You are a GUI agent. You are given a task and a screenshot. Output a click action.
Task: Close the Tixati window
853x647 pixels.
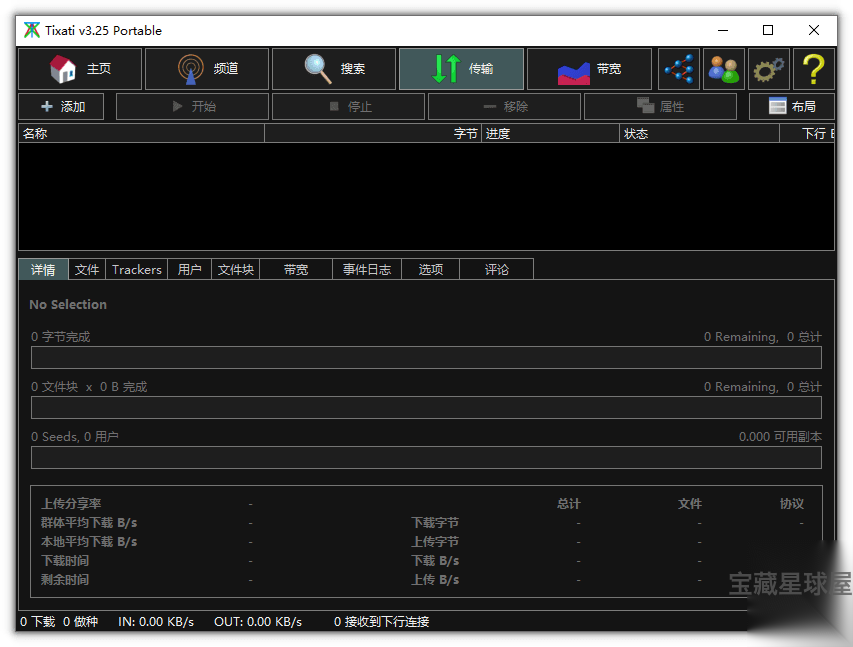pyautogui.click(x=814, y=30)
